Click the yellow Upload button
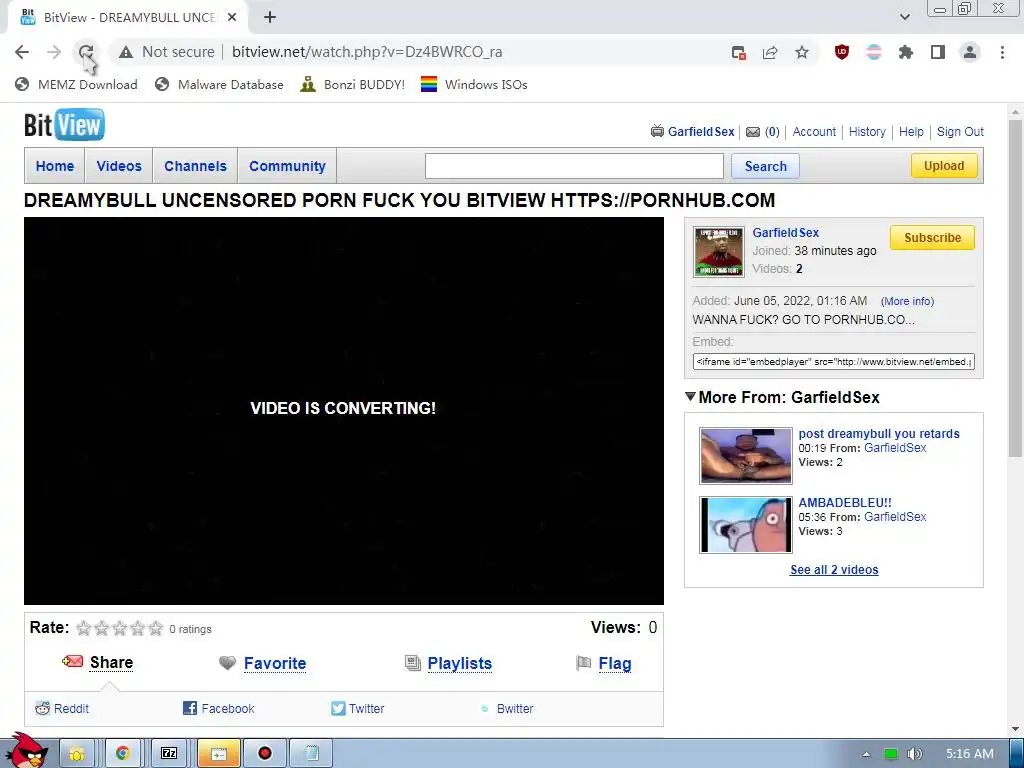1024x768 pixels. tap(944, 166)
